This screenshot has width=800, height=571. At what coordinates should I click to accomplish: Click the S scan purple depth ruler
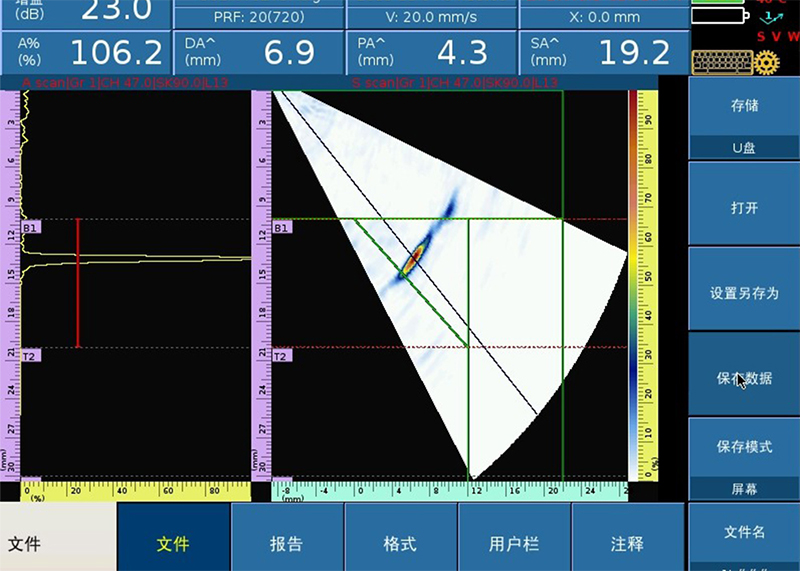coord(262,286)
